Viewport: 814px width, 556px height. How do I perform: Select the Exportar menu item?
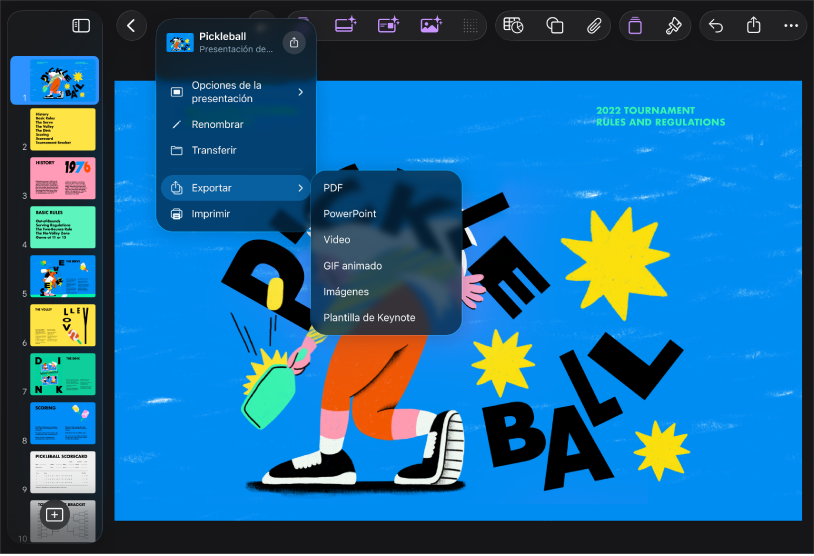236,188
